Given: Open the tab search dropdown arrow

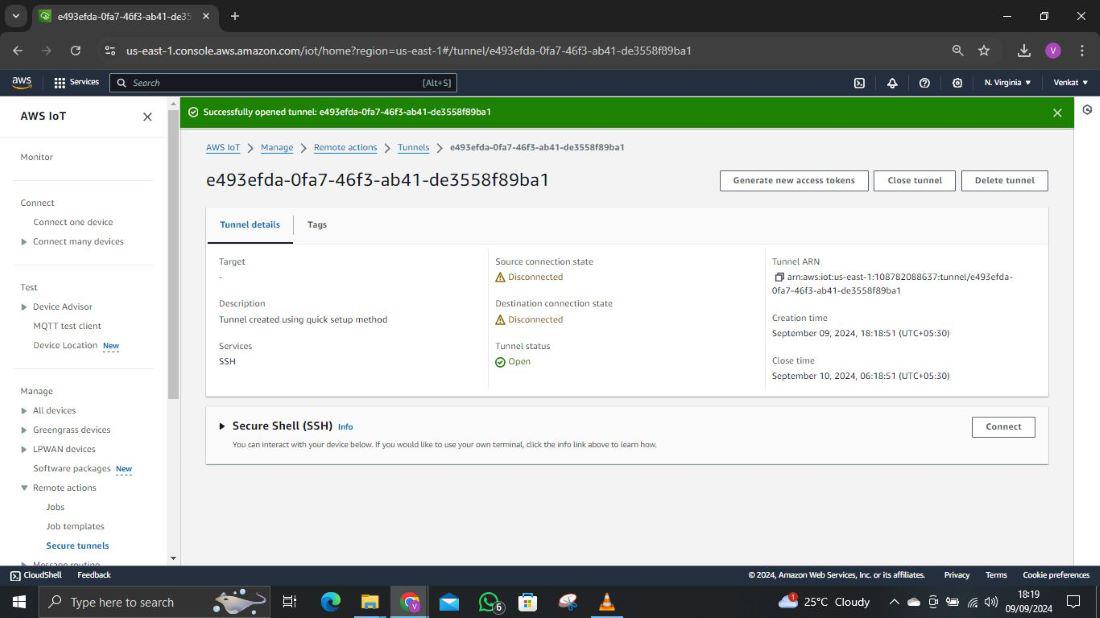Looking at the screenshot, I should [15, 16].
